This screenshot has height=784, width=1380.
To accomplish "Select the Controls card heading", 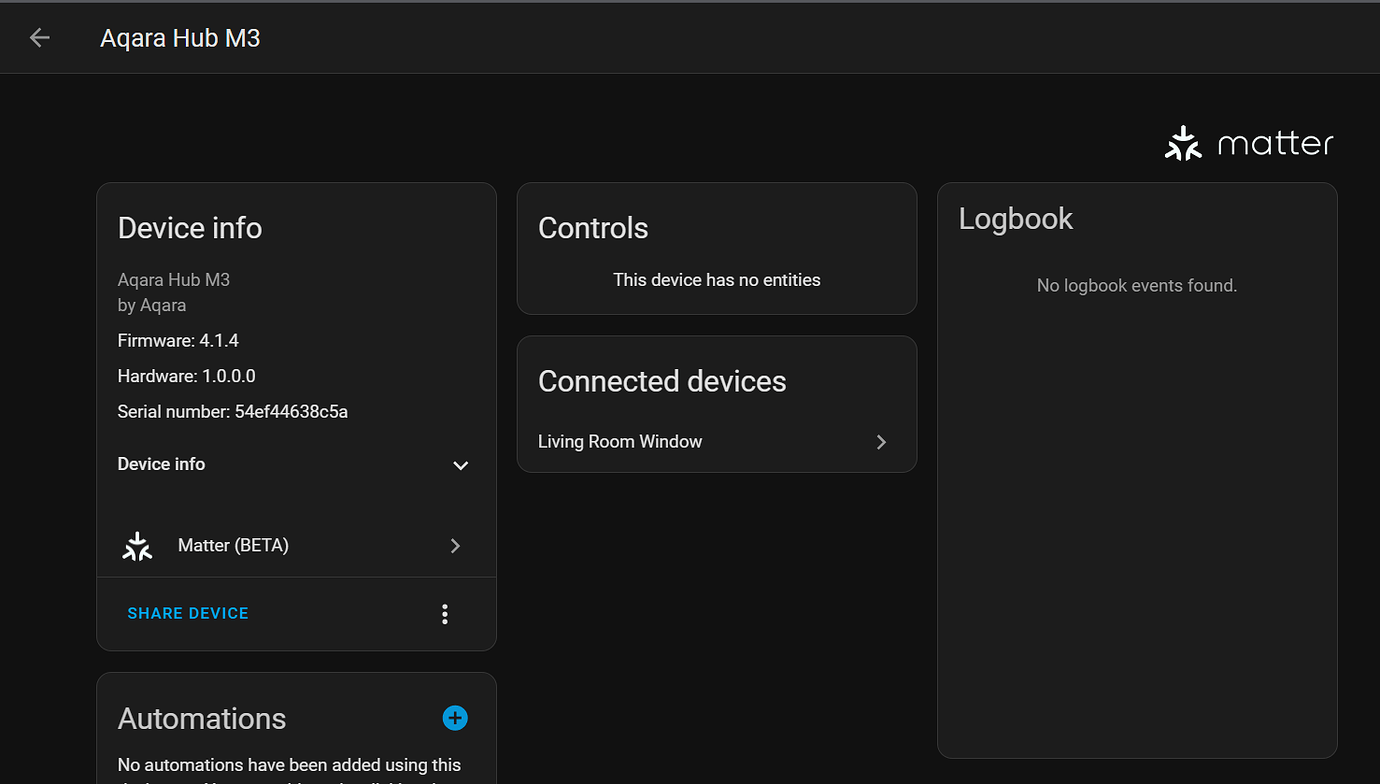I will (x=592, y=227).
